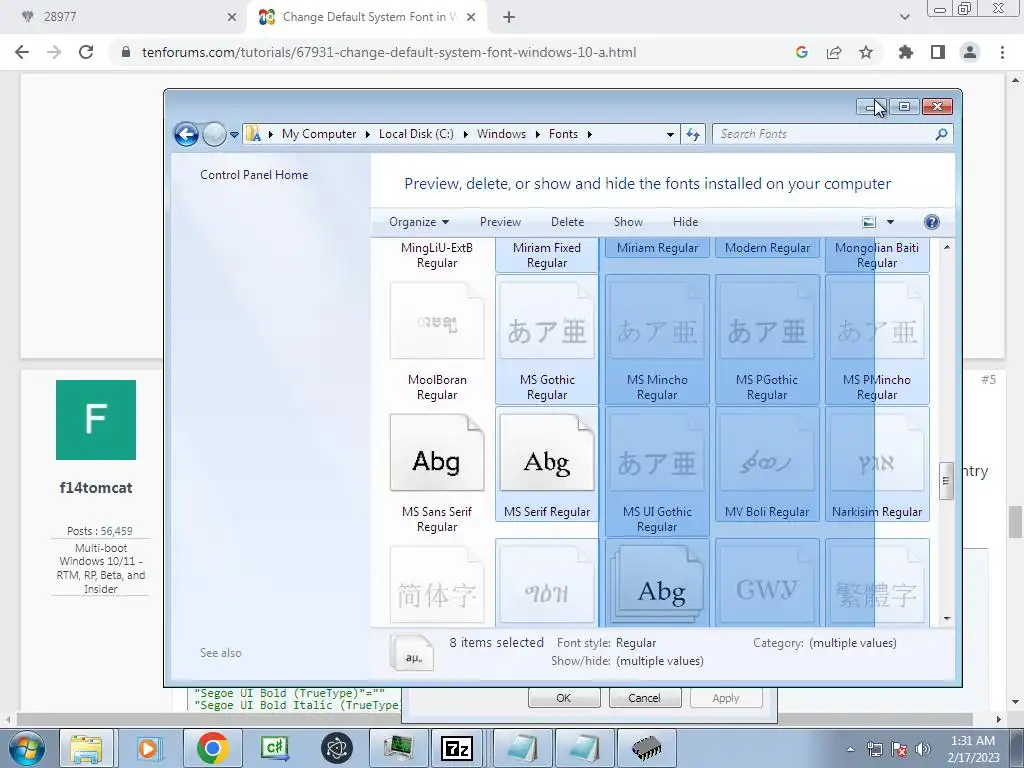The height and width of the screenshot is (768, 1024).
Task: Select the MS UI Gothic Regular font icon
Action: (x=657, y=453)
